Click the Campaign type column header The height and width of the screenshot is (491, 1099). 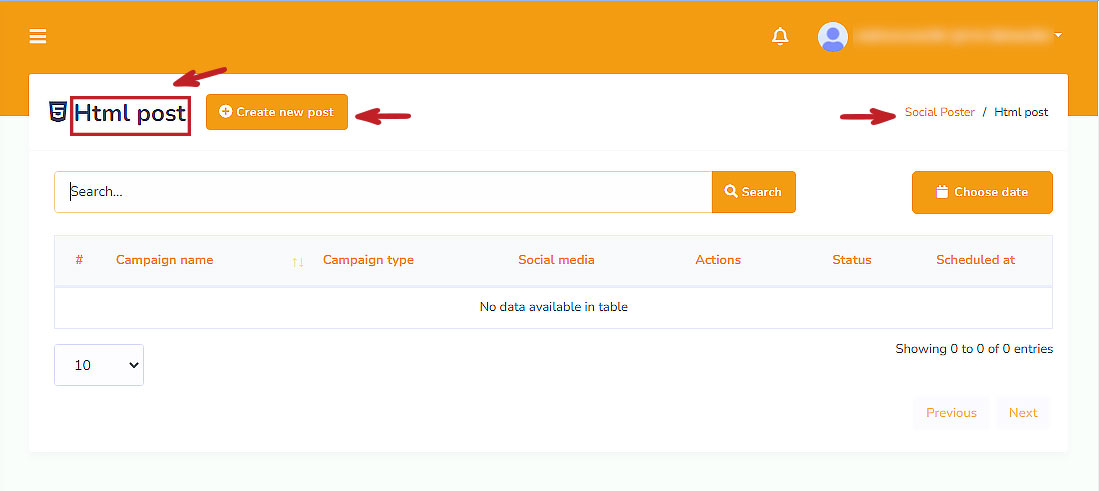click(368, 260)
